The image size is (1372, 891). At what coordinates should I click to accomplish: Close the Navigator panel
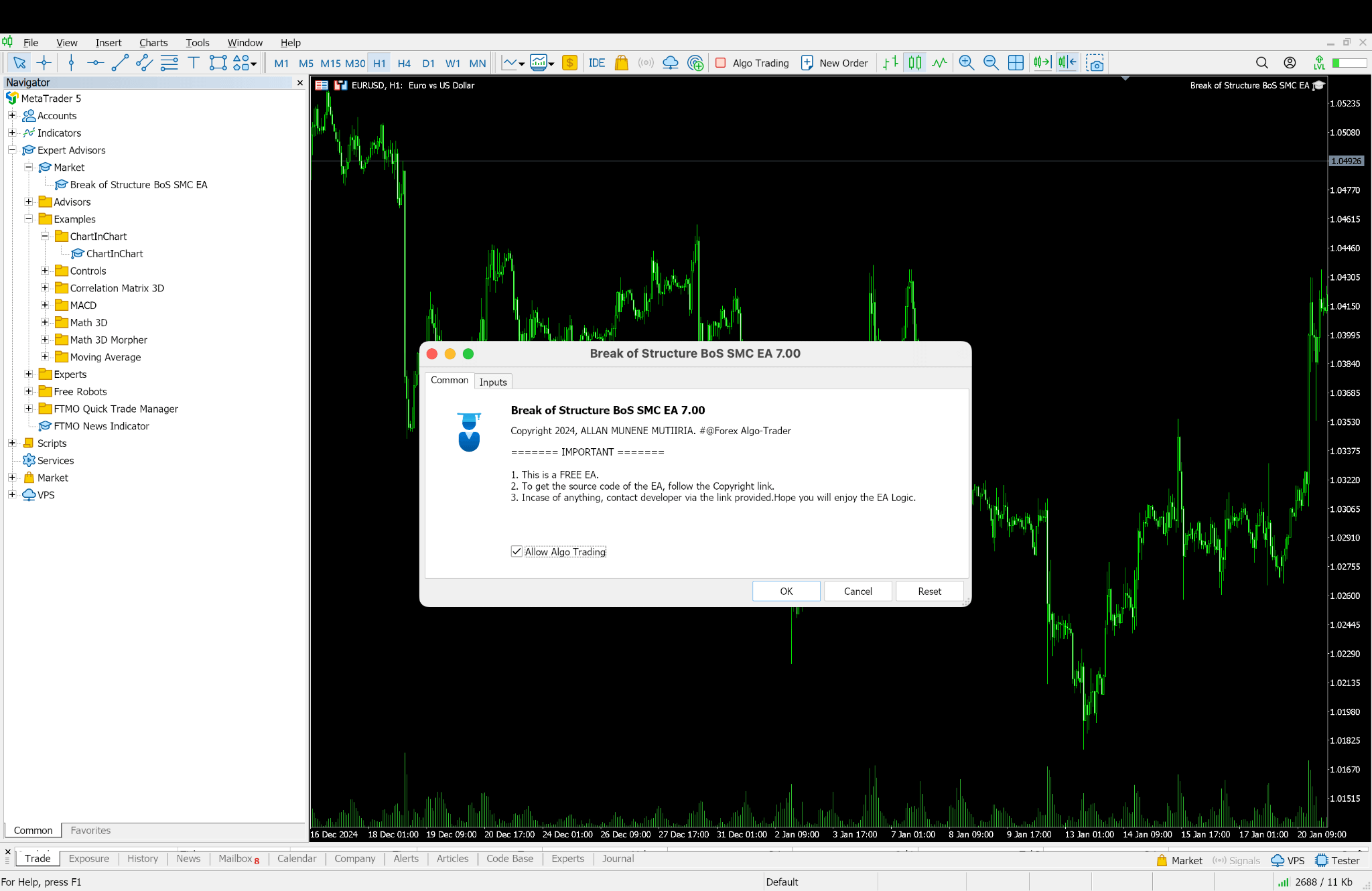(x=300, y=83)
